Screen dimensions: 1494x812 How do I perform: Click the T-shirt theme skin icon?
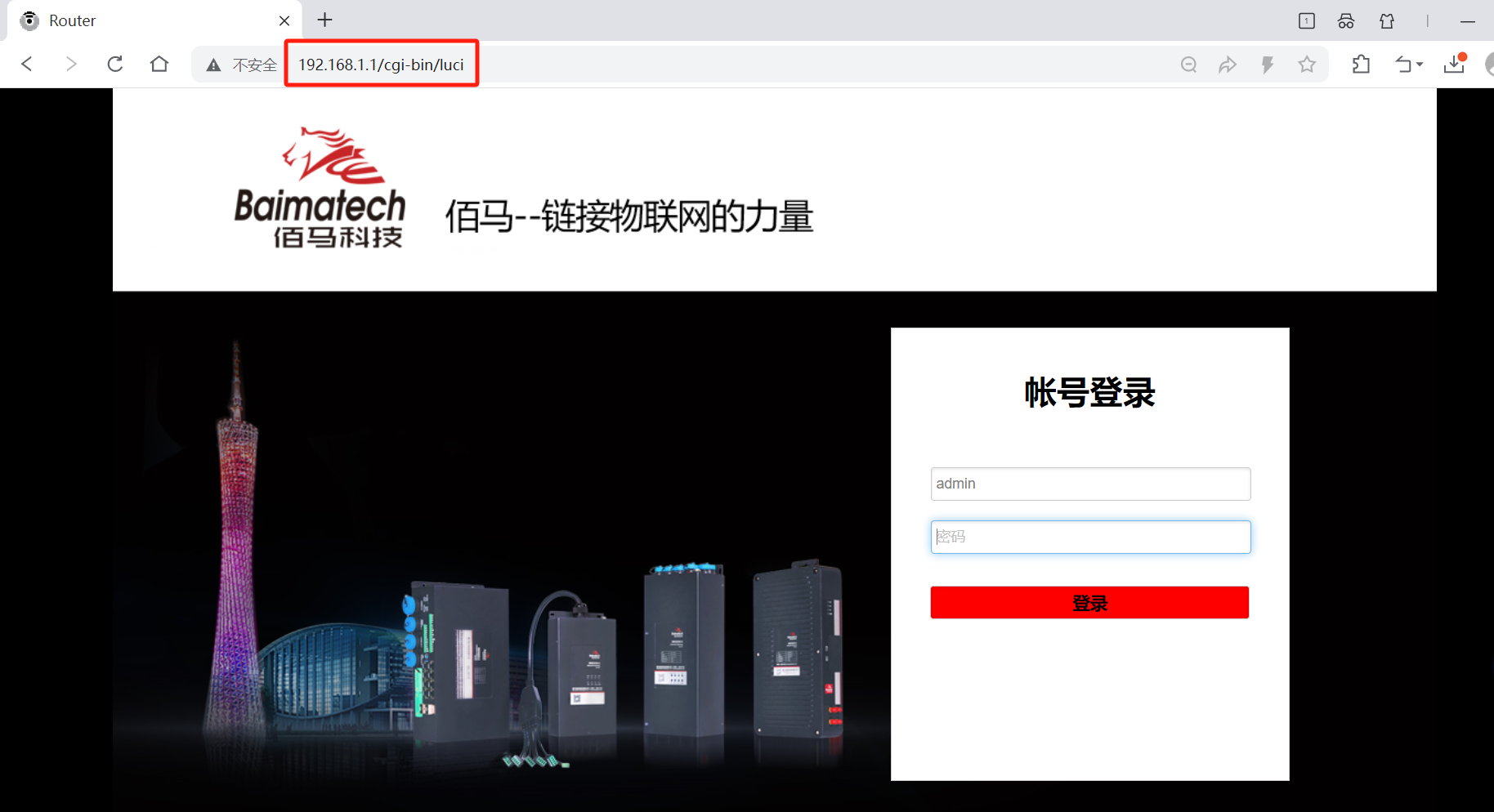1387,20
